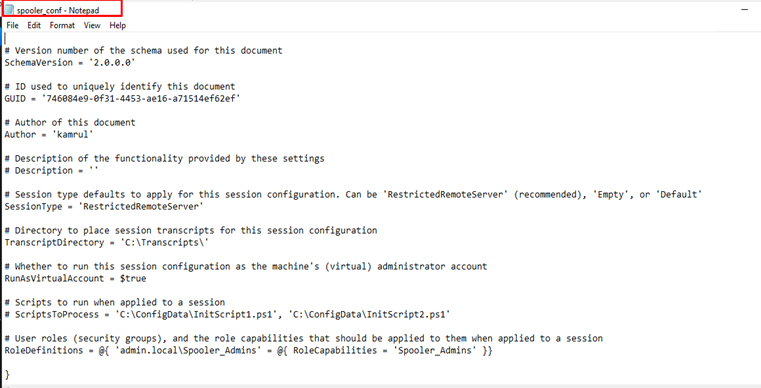Open the View menu
761x388 pixels.
pyautogui.click(x=92, y=25)
